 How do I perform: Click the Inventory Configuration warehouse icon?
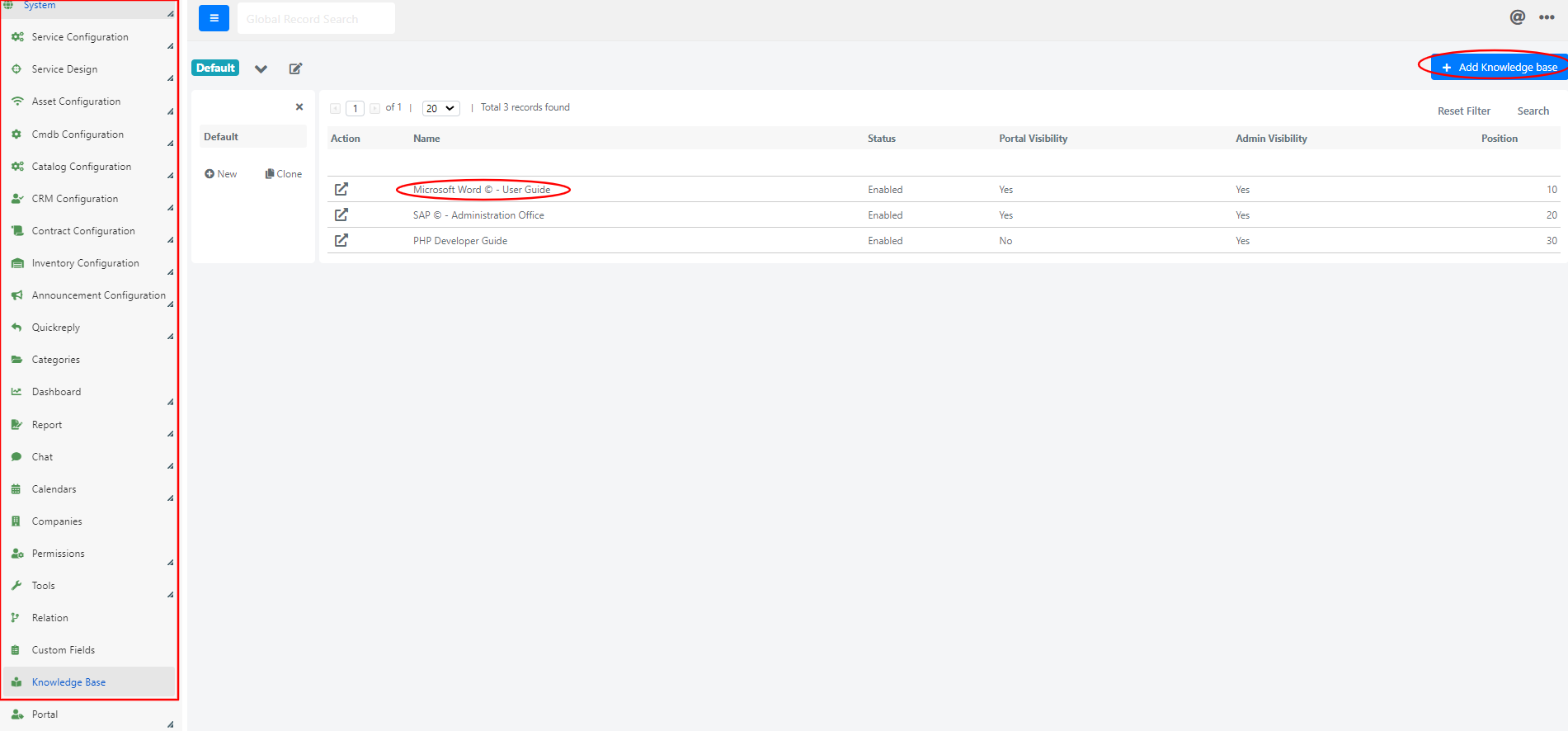pyautogui.click(x=17, y=263)
